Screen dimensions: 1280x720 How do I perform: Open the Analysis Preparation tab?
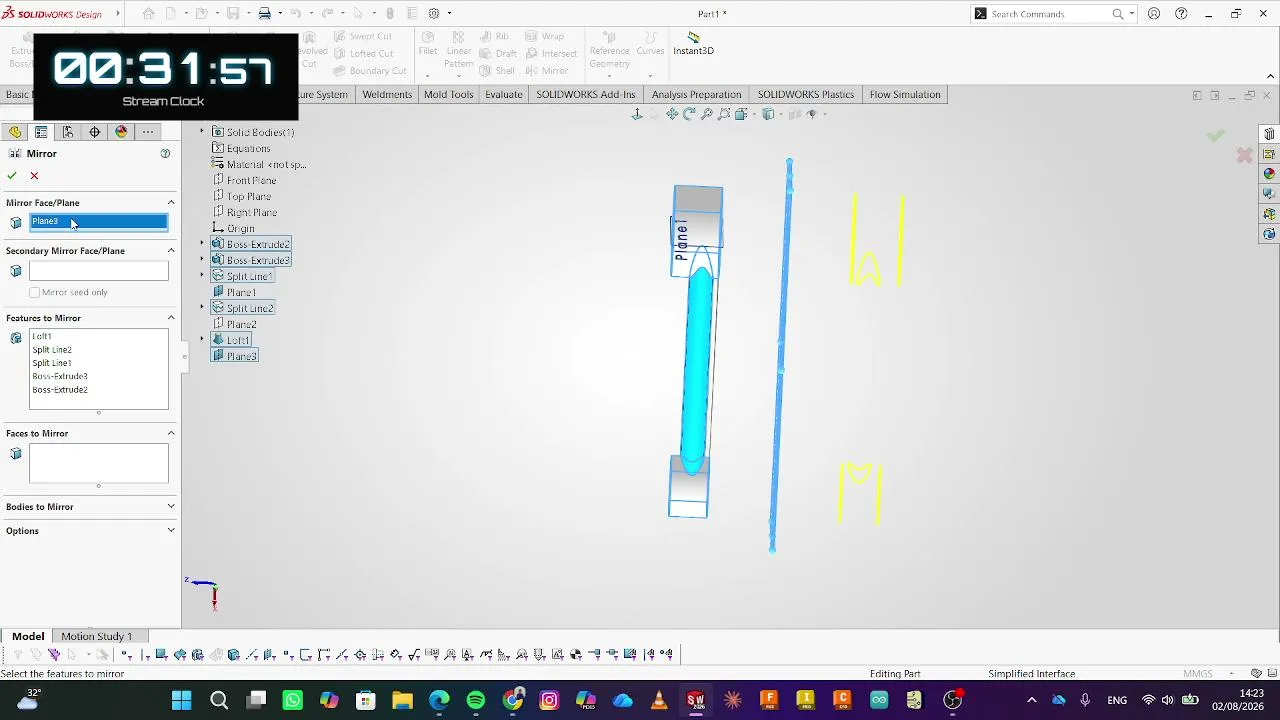[x=696, y=94]
